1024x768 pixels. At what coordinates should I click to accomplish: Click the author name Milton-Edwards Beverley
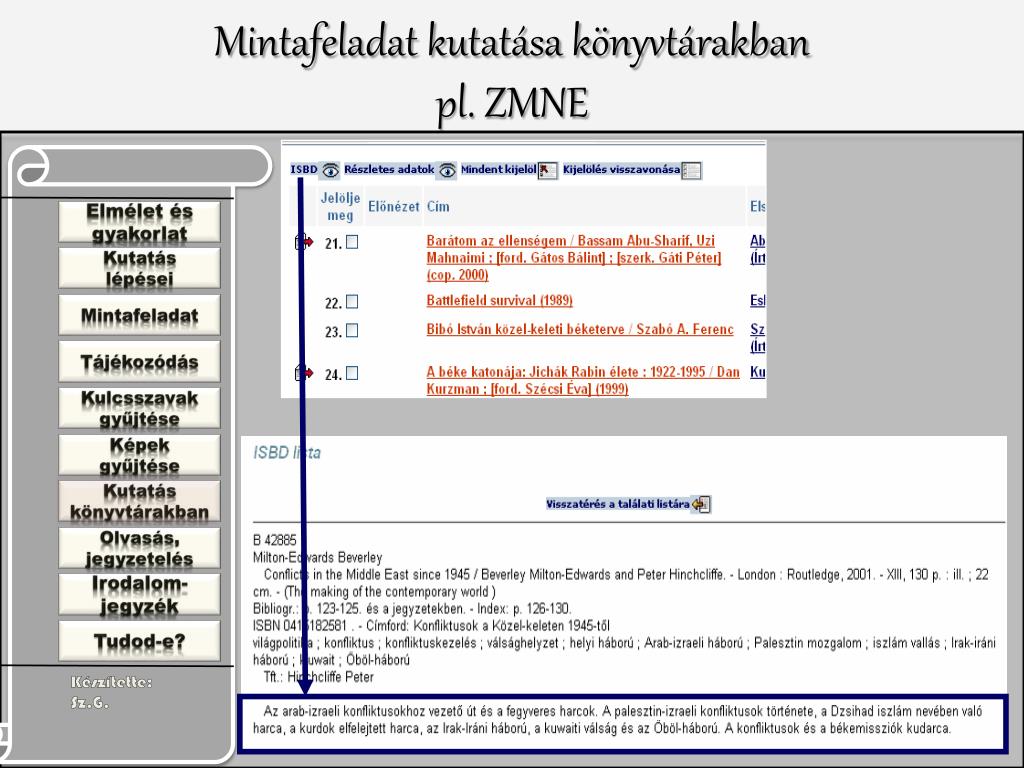coord(317,557)
